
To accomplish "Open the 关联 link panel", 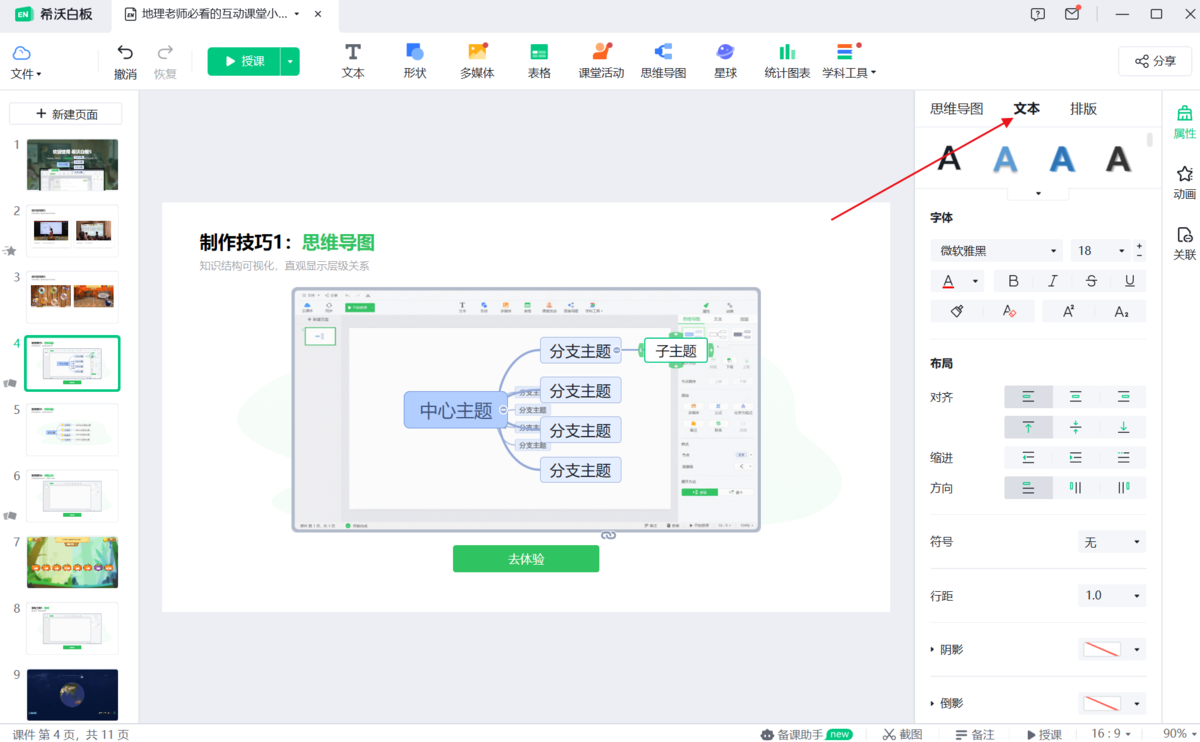I will [x=1184, y=243].
